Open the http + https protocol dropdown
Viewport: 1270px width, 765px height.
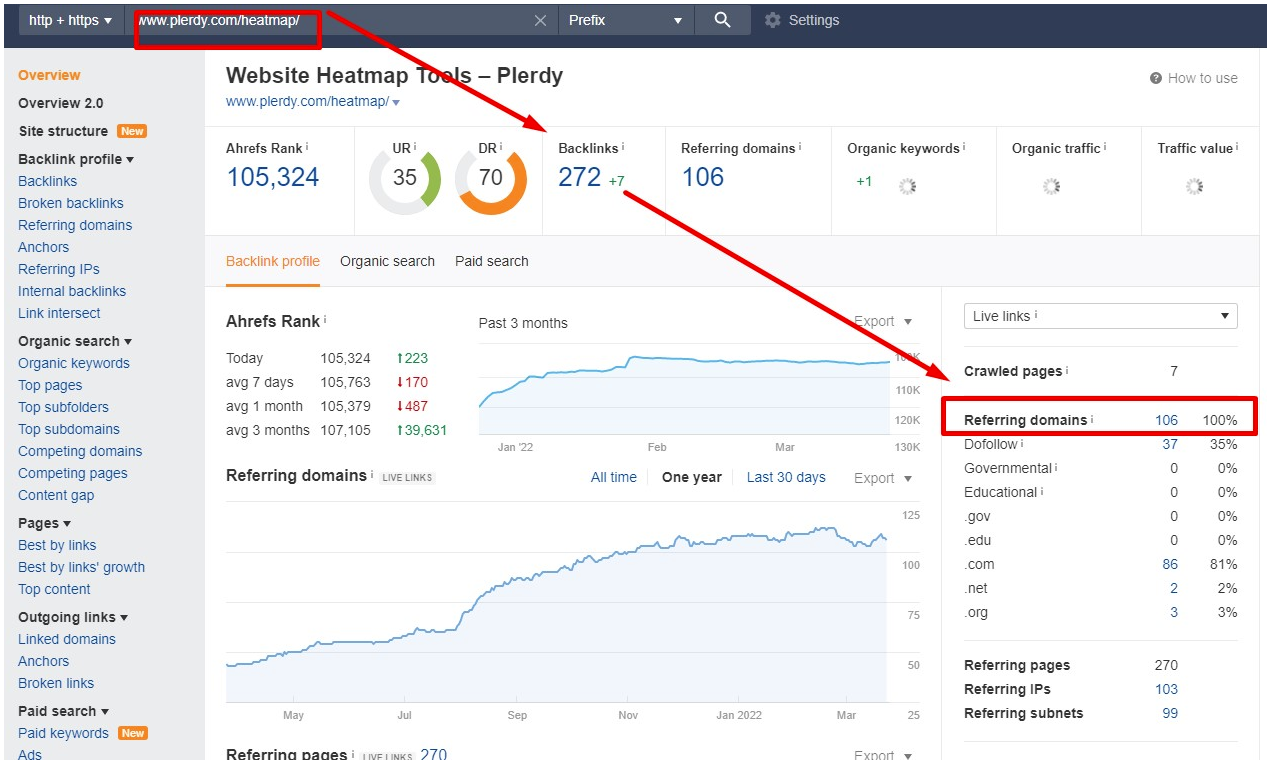(x=69, y=19)
